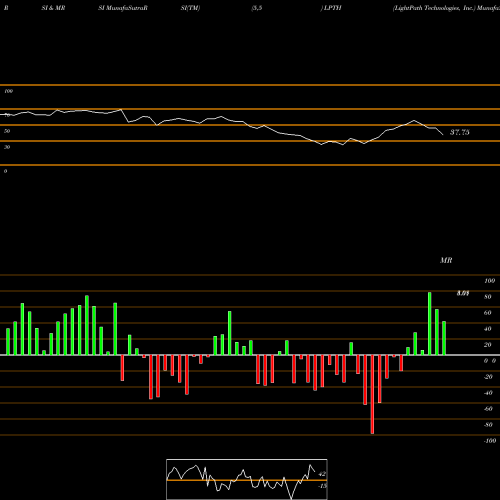The width and height of the screenshot is (500, 500).
Task: Click the RSI value label 37.75
Action: point(460,132)
